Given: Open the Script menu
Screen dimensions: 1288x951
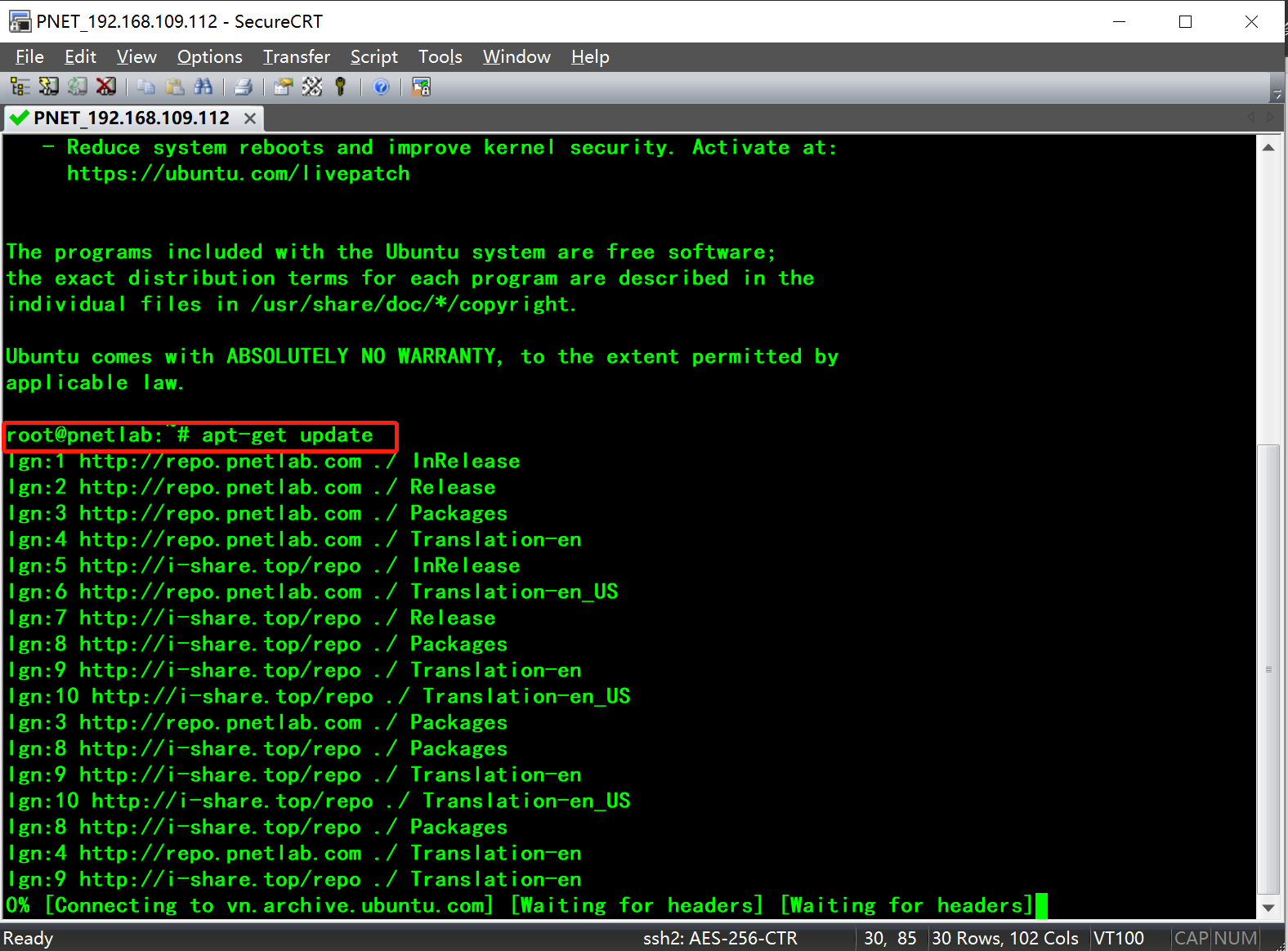Looking at the screenshot, I should pyautogui.click(x=373, y=56).
